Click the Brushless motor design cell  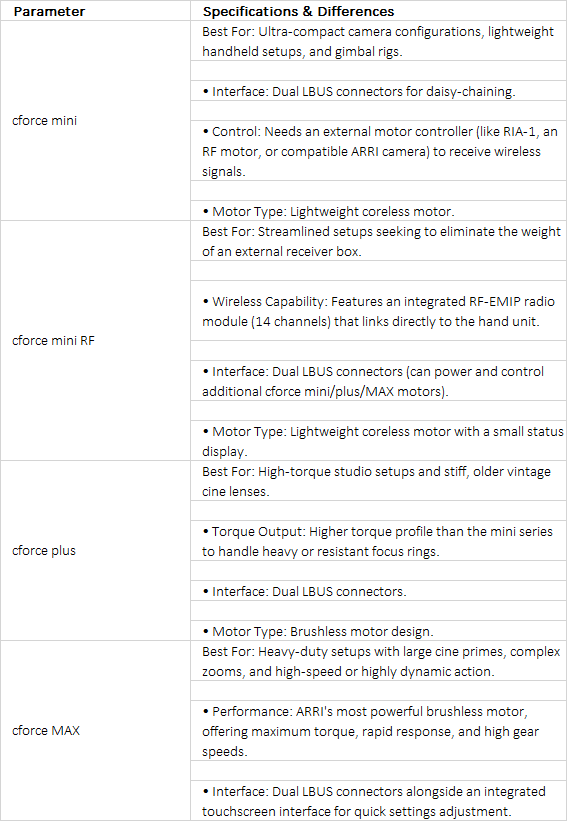tap(379, 631)
